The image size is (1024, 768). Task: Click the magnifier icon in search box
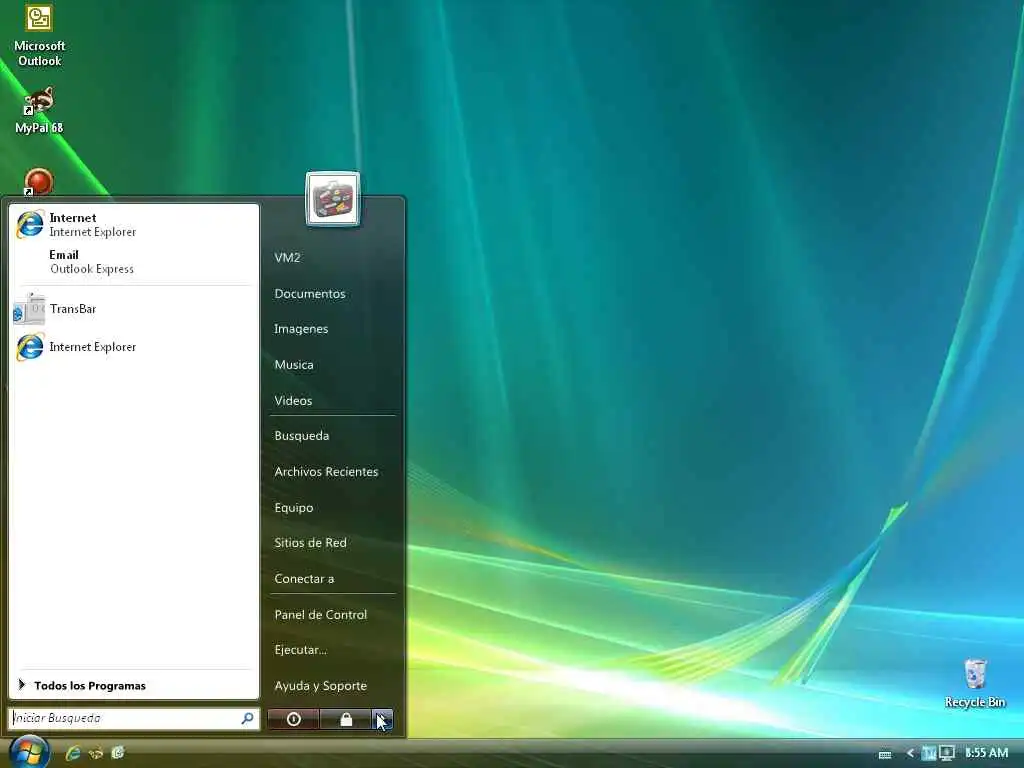click(248, 718)
